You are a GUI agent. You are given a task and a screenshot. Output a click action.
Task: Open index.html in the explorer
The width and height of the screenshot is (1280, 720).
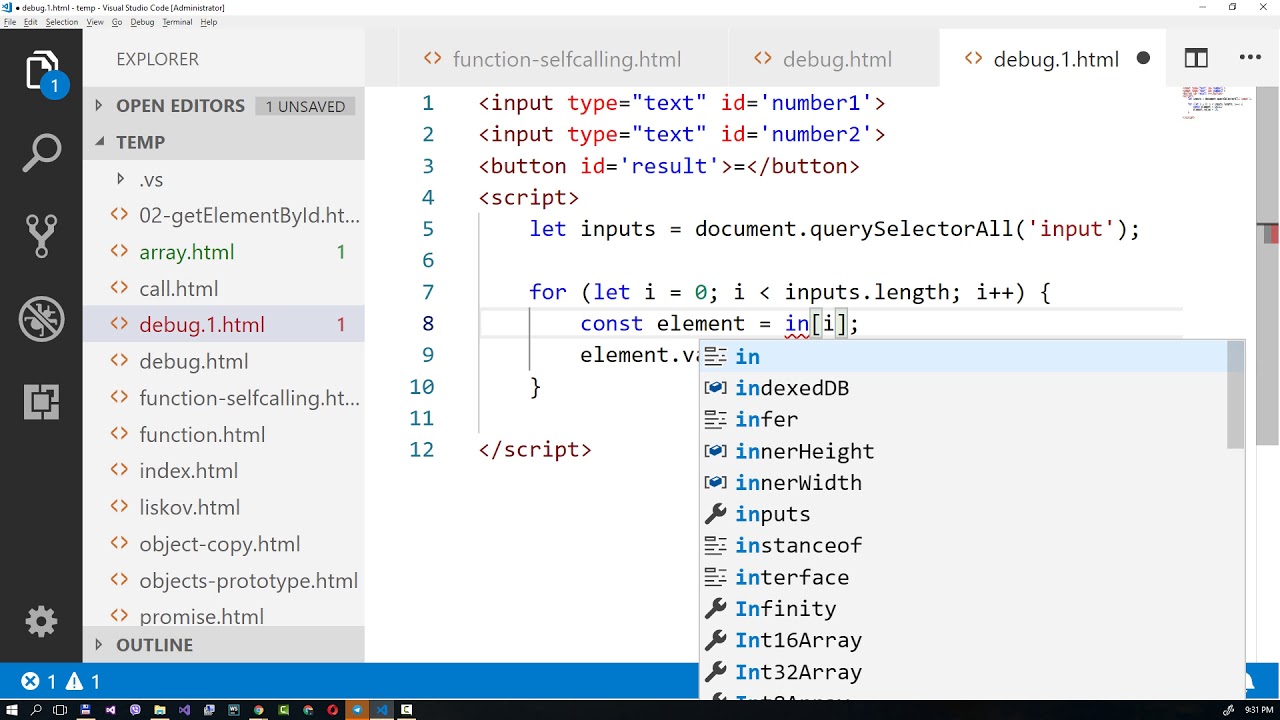pos(224,471)
